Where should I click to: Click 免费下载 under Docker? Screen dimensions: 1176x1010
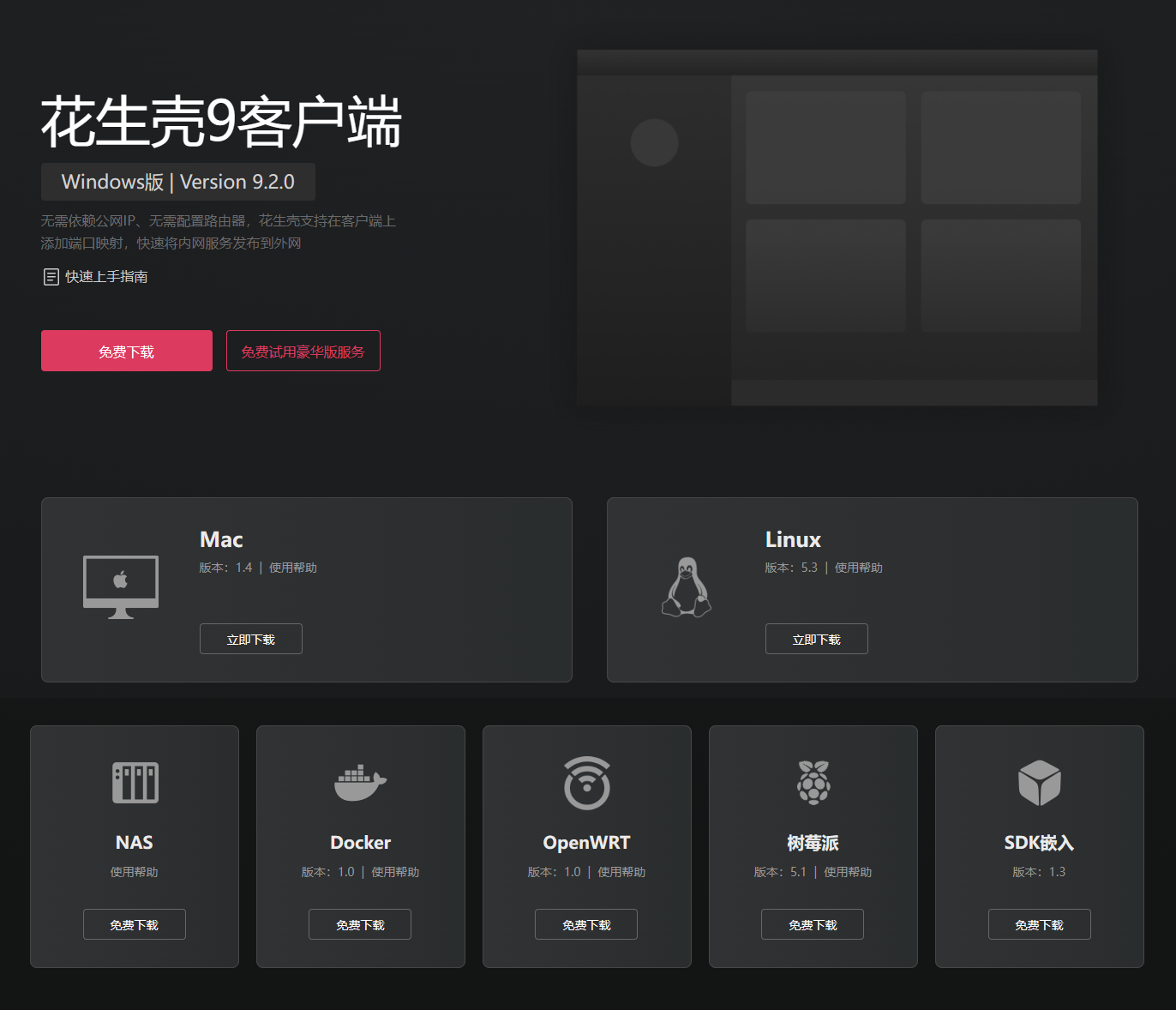pos(360,924)
